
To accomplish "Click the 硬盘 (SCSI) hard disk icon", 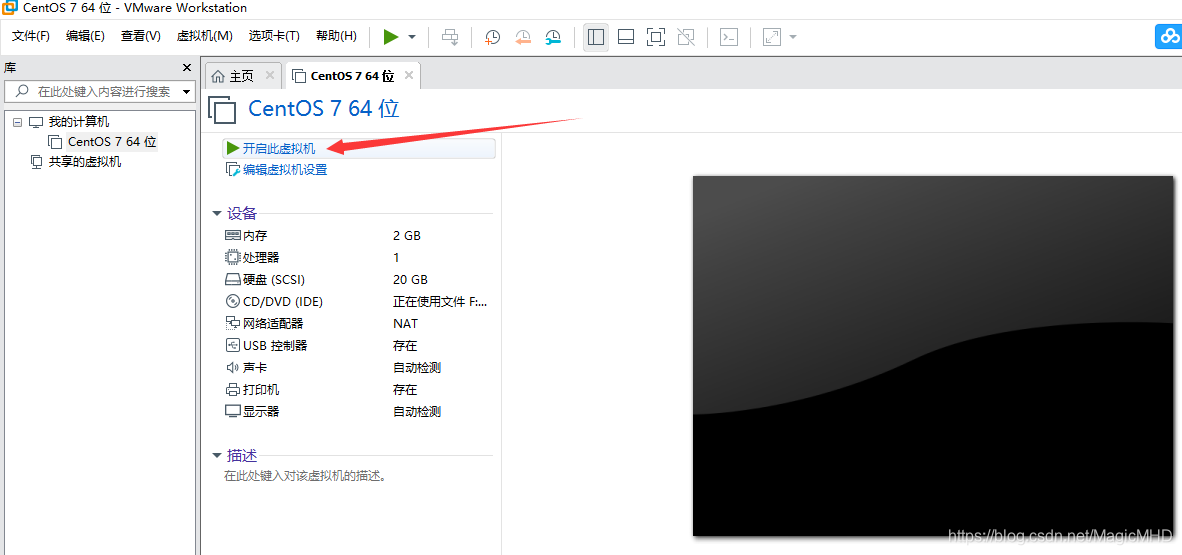I will coord(233,280).
